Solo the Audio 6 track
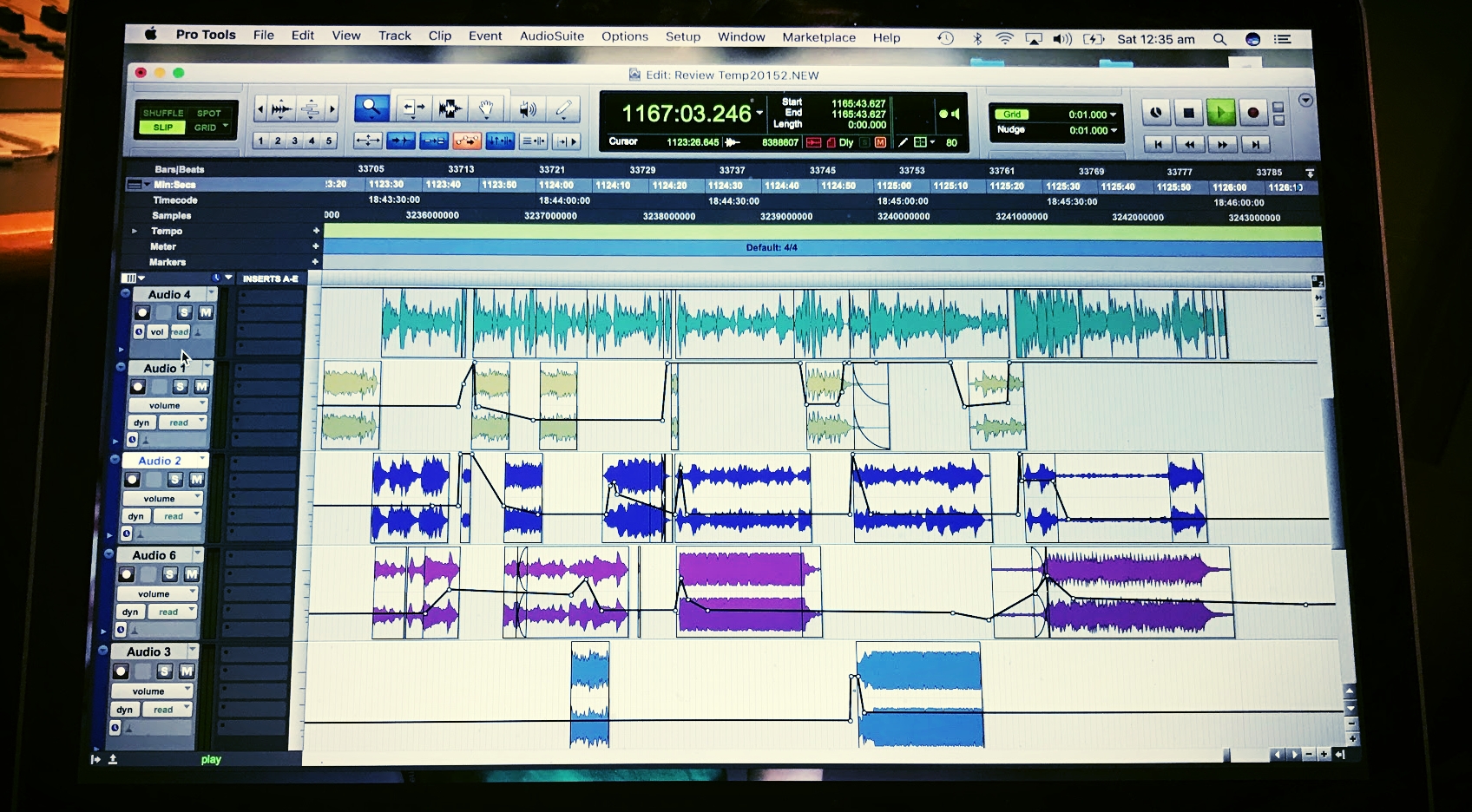Screen dimensions: 1472x812 pyautogui.click(x=170, y=574)
